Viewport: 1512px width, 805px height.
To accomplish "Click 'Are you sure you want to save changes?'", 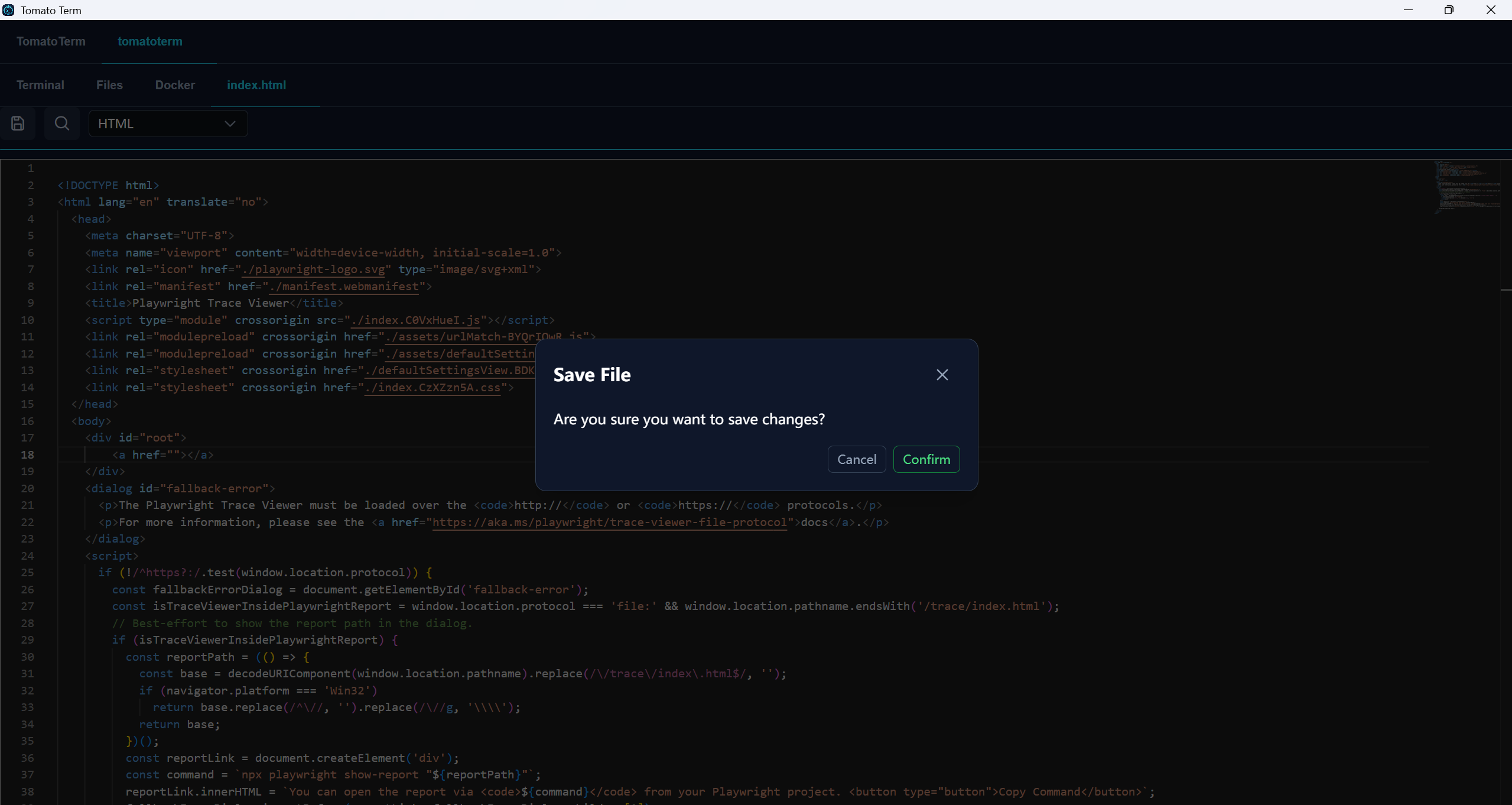I will click(x=689, y=419).
